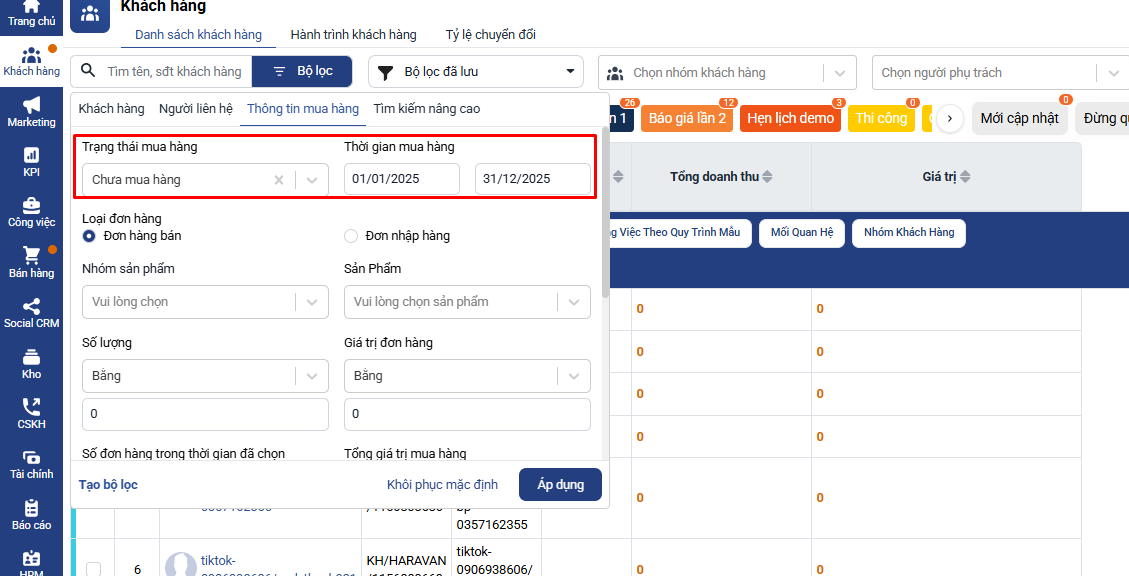1129x576 pixels.
Task: Clear the Chưa mua hàng selection
Action: tap(279, 180)
